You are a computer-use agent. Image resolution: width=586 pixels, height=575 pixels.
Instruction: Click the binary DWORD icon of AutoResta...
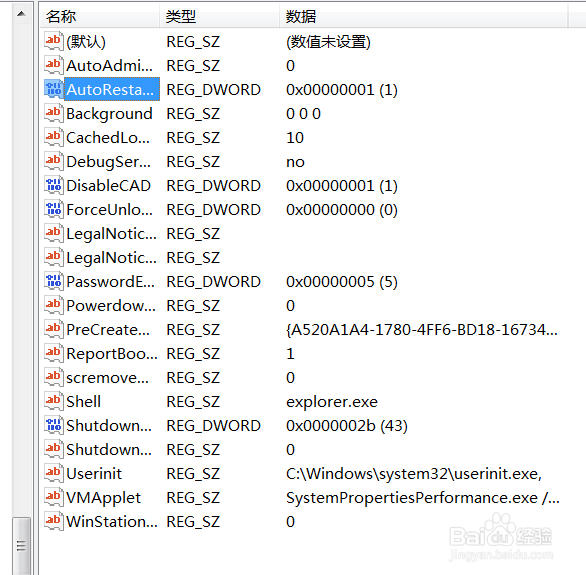(x=53, y=89)
